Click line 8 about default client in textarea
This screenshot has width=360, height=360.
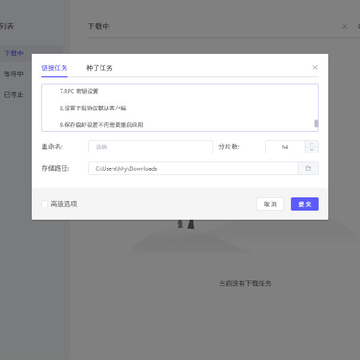(93, 108)
